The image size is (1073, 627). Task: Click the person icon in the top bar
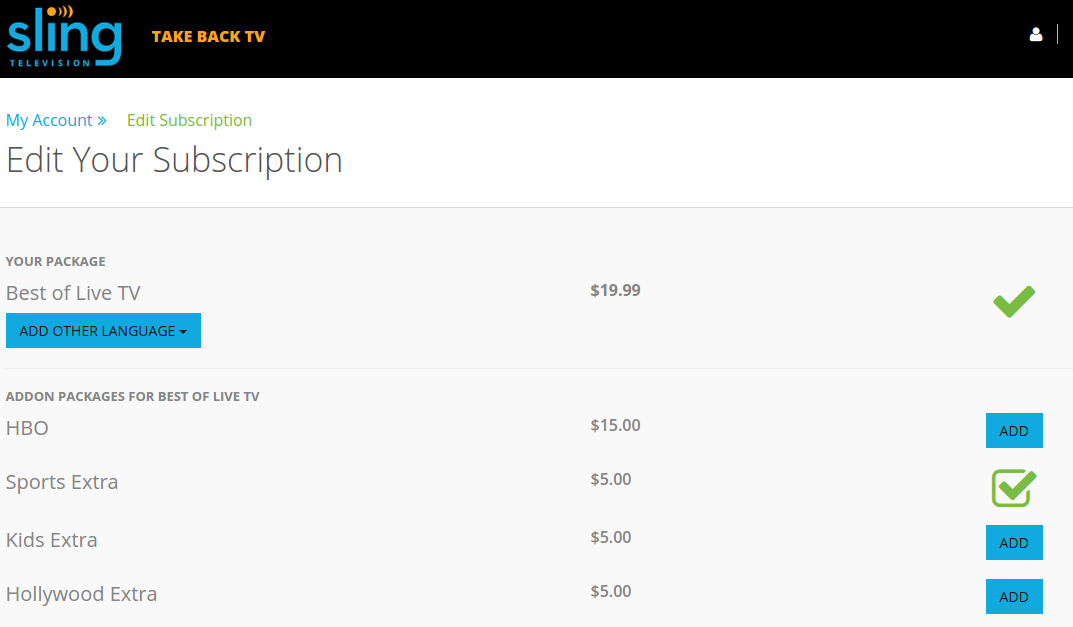point(1036,33)
